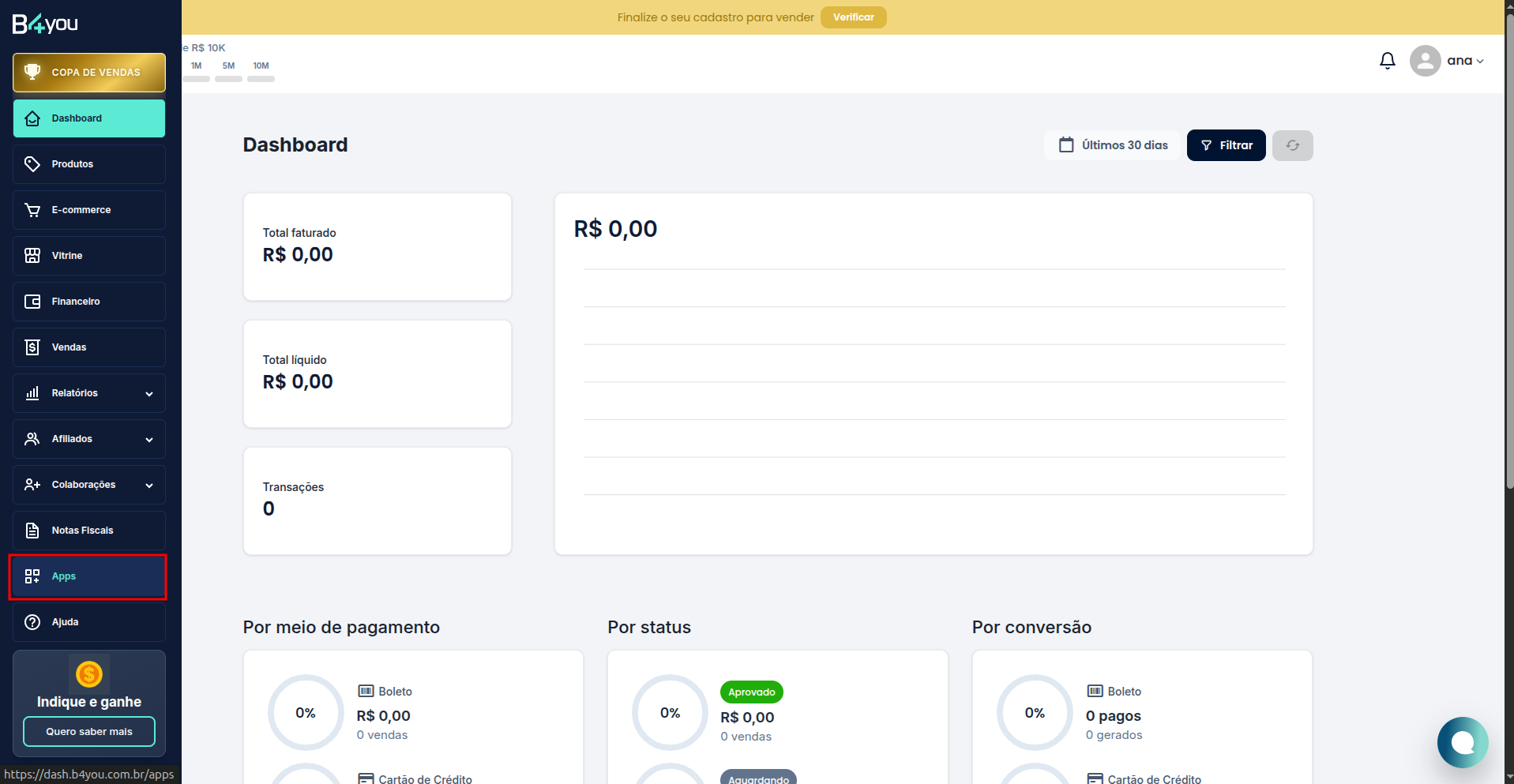
Task: Open the ana account dropdown
Action: click(1466, 61)
